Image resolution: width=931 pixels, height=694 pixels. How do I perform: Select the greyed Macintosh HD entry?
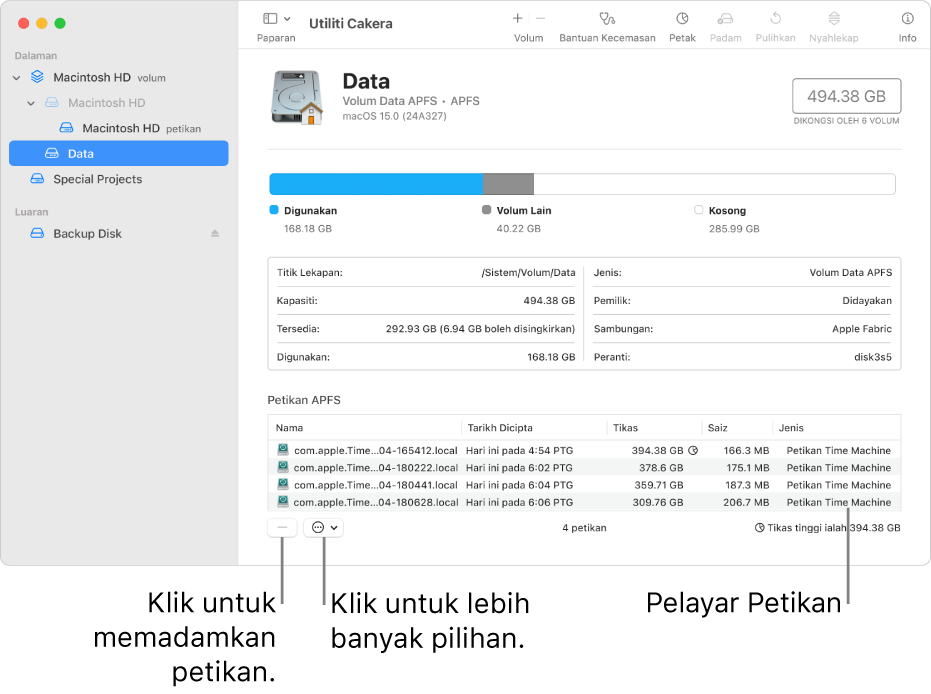(106, 103)
